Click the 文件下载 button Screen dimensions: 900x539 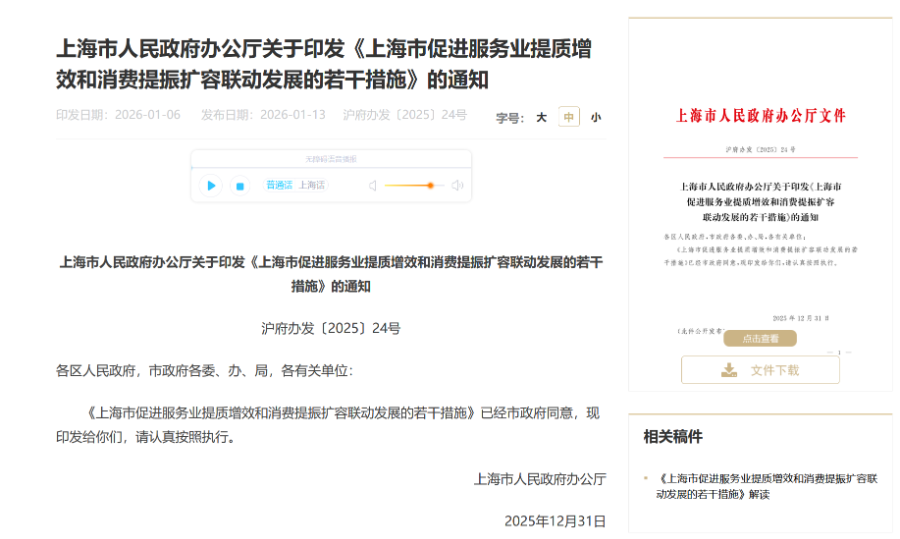pyautogui.click(x=760, y=370)
